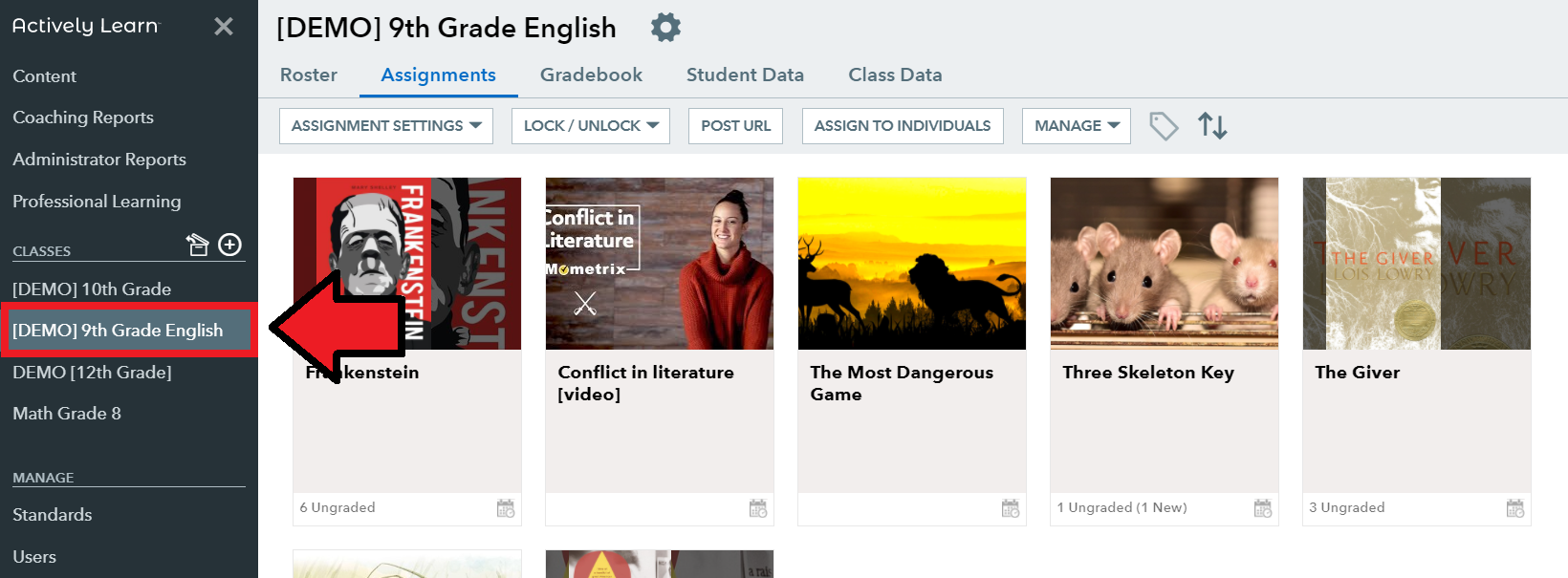Close the Actively Learn sidebar

click(x=224, y=26)
